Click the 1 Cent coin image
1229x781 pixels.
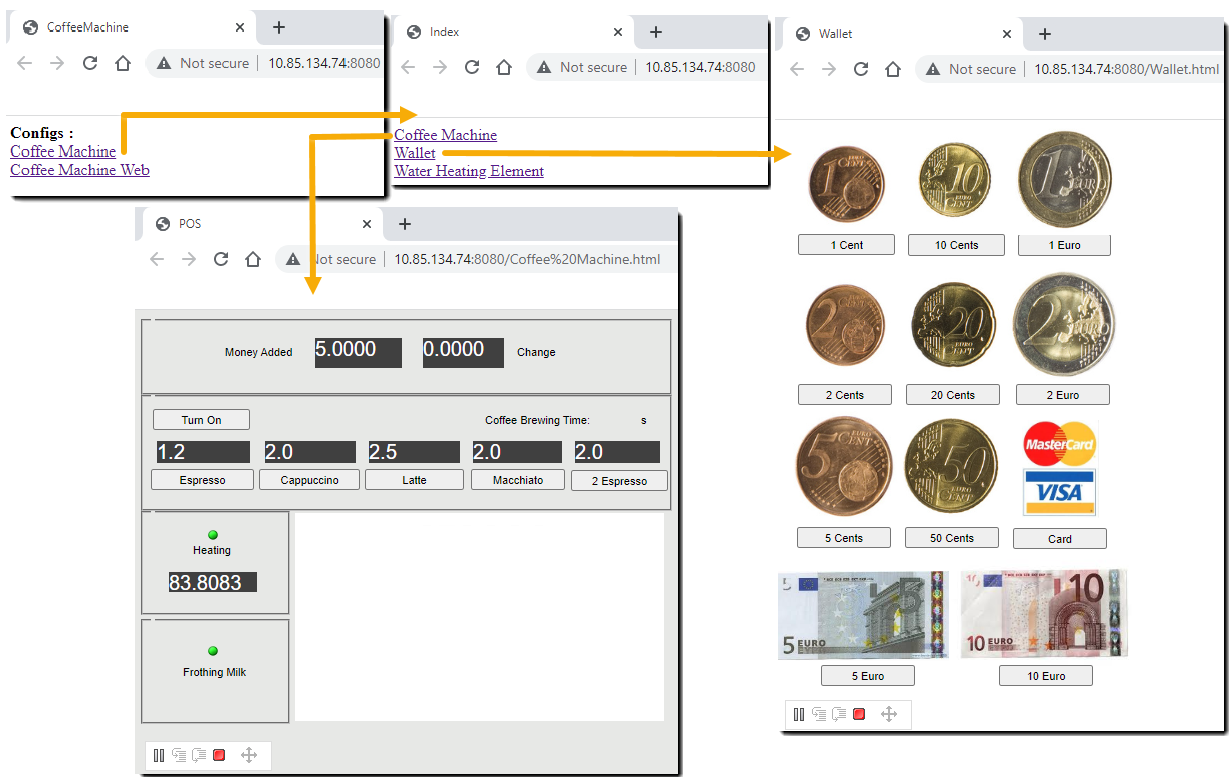847,185
